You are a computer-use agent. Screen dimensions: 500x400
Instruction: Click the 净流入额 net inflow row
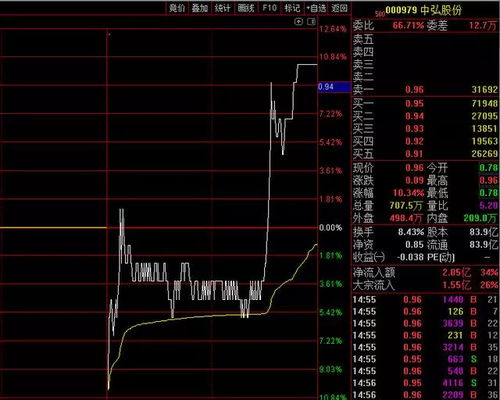(x=425, y=272)
